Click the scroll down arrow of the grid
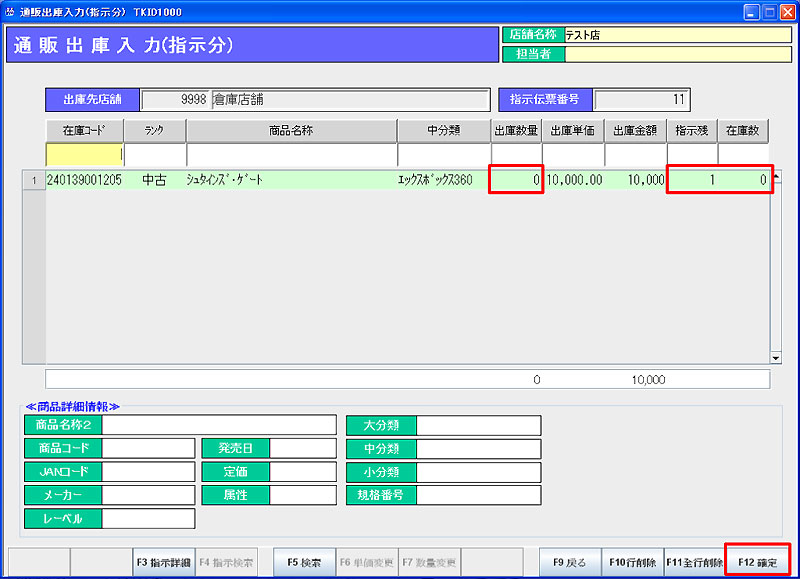The image size is (800, 579). coord(775,357)
